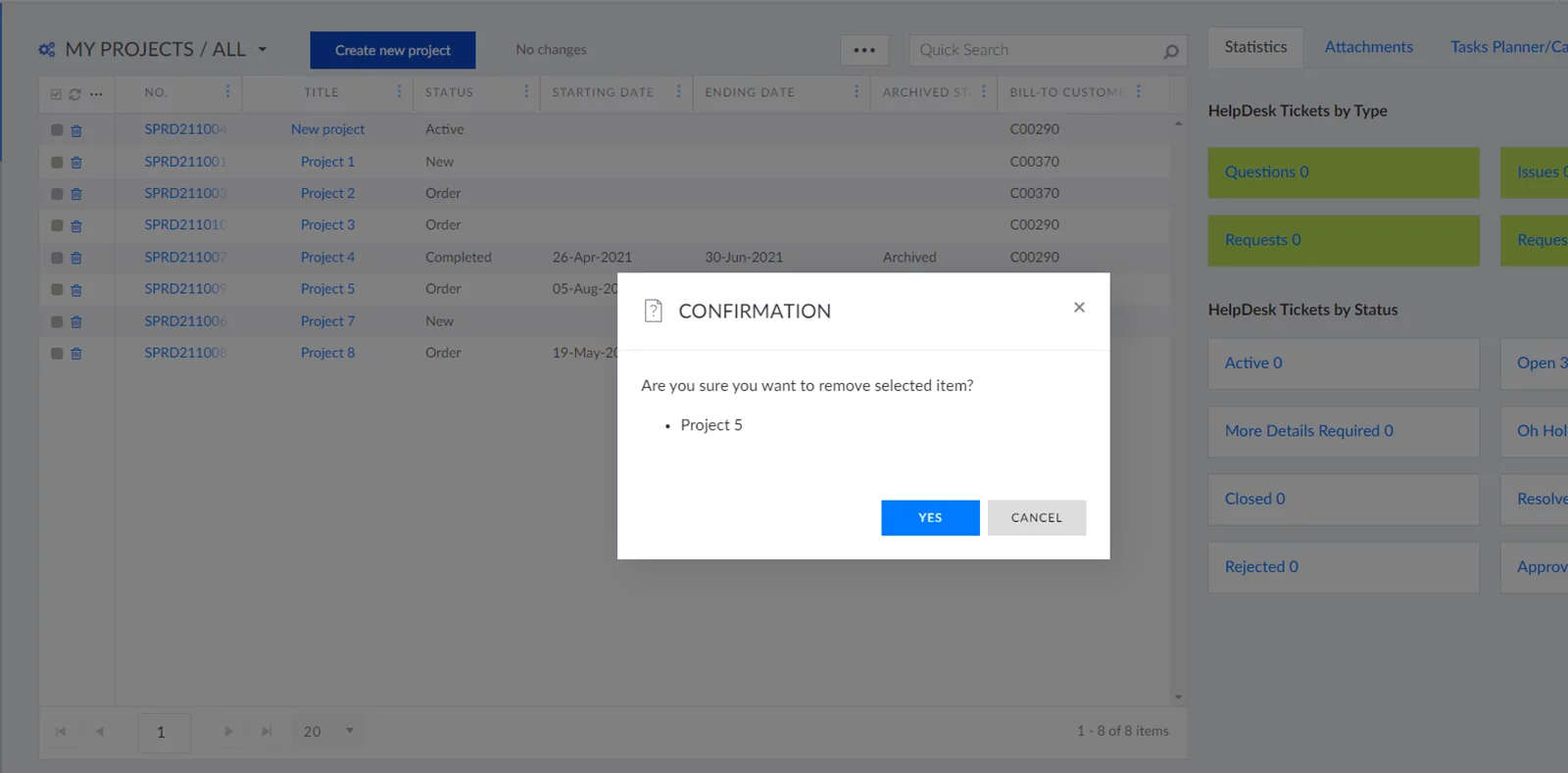1568x773 pixels.
Task: Click into the Quick Search field
Action: click(1034, 50)
